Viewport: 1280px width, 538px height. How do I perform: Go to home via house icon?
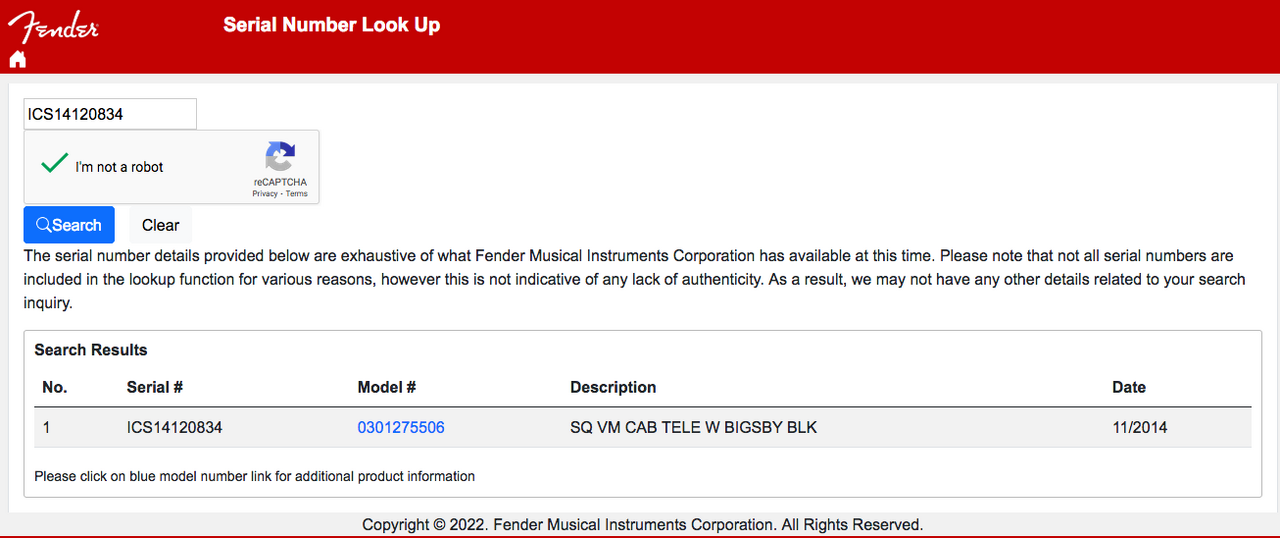[x=17, y=59]
